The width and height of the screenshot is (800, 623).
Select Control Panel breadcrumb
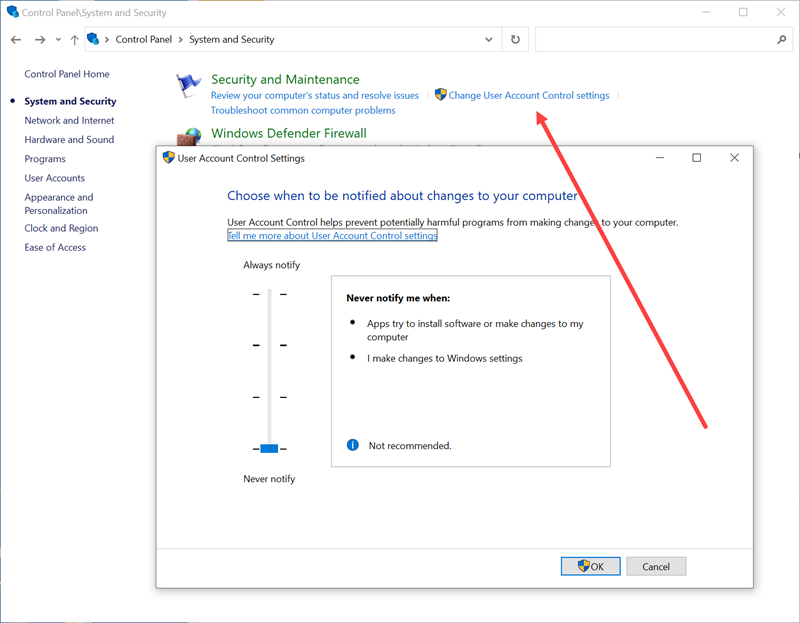(143, 39)
